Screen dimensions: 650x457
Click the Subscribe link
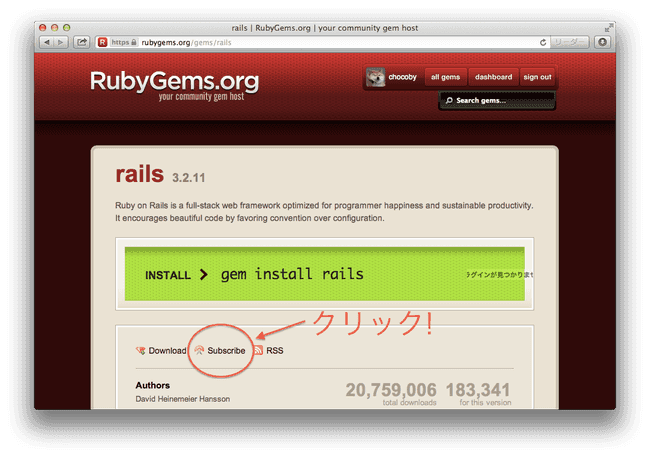[226, 351]
